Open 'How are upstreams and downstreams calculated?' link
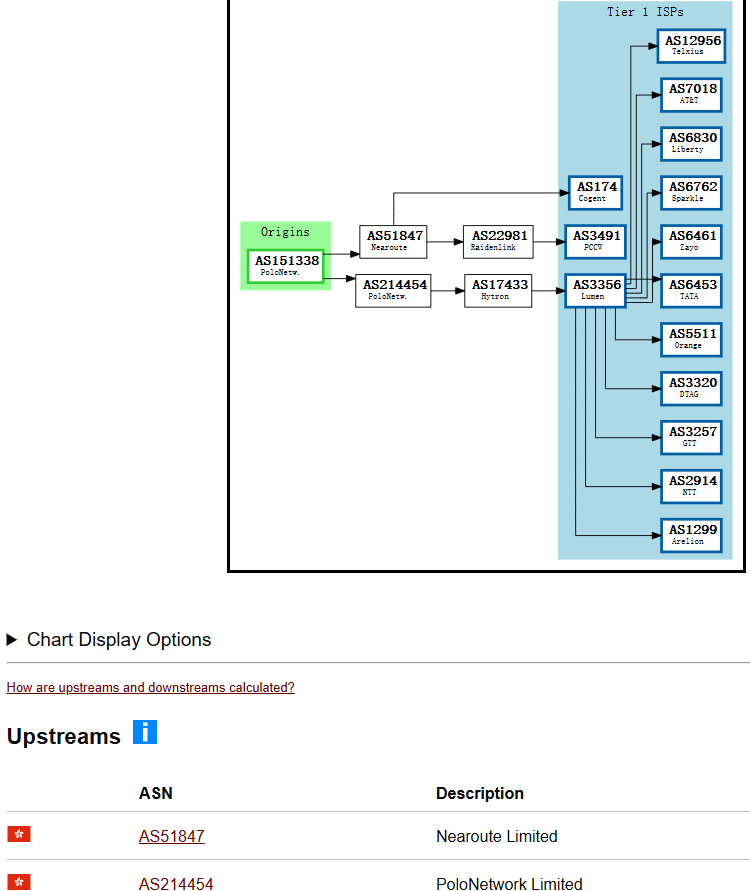The width and height of the screenshot is (750, 891). coord(151,688)
